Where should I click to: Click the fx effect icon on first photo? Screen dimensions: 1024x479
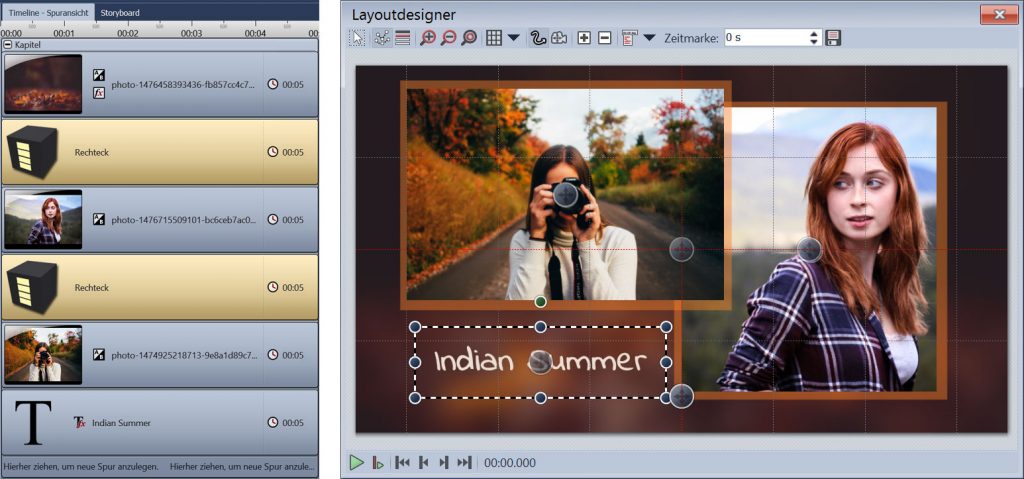(x=99, y=93)
